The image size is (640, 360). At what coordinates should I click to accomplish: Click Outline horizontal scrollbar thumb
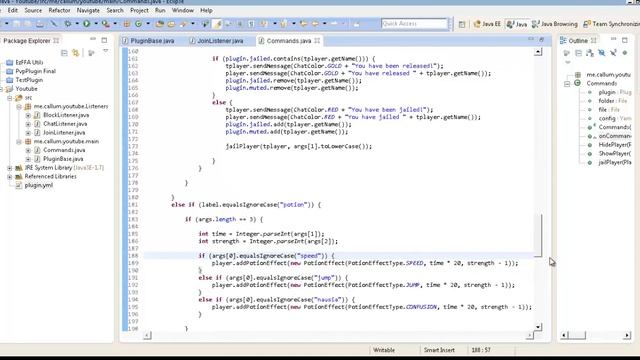coord(577,335)
